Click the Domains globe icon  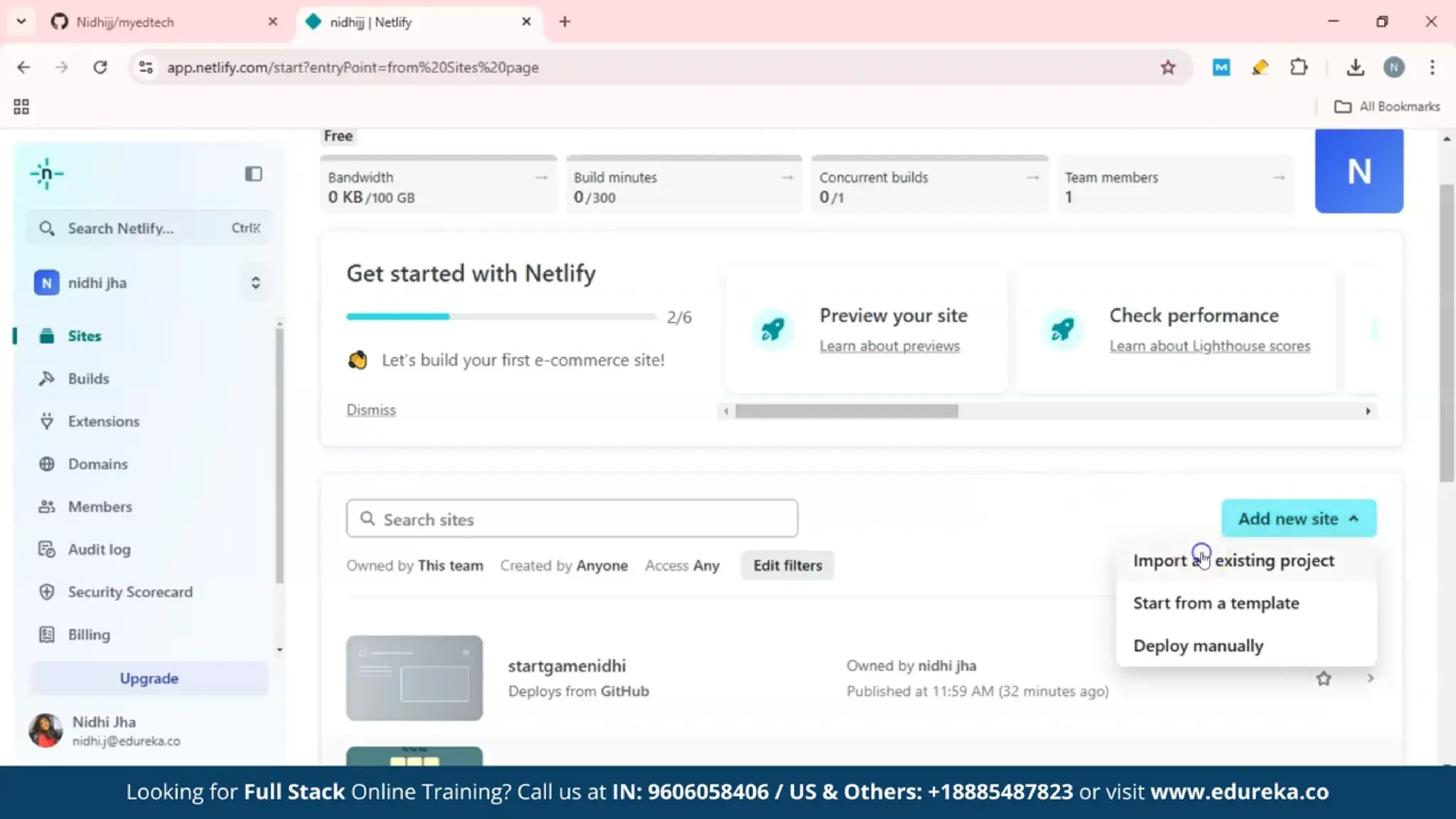[47, 464]
